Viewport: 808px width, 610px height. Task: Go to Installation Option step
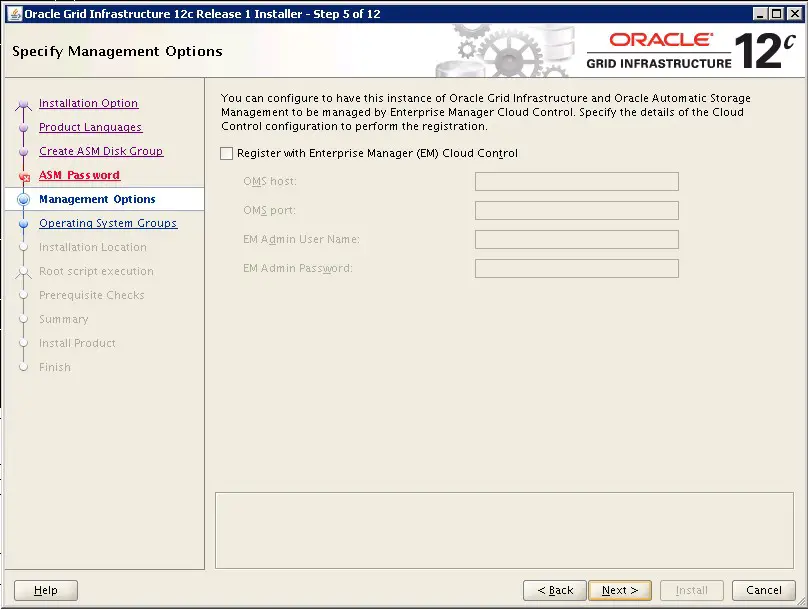point(89,103)
